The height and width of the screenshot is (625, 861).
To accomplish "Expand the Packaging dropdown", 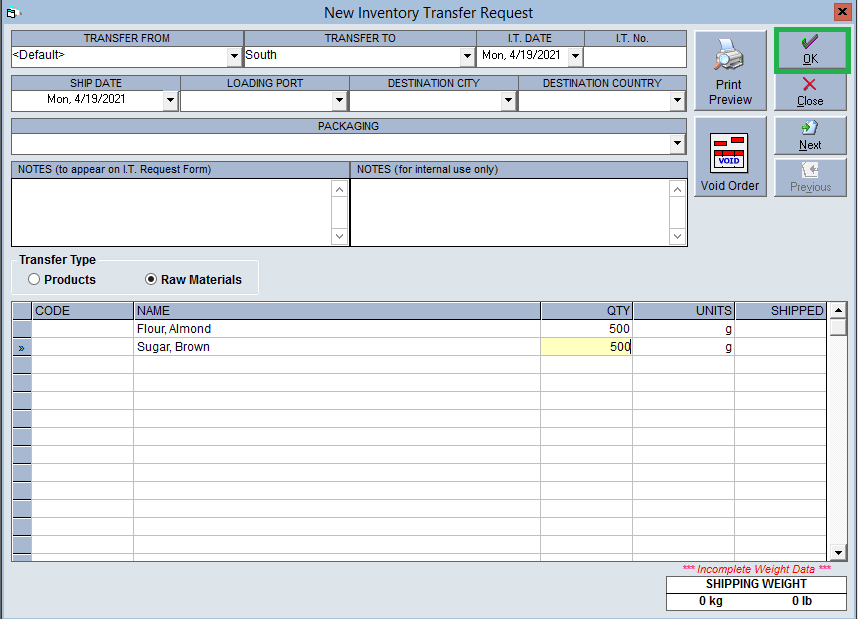I will pos(679,144).
